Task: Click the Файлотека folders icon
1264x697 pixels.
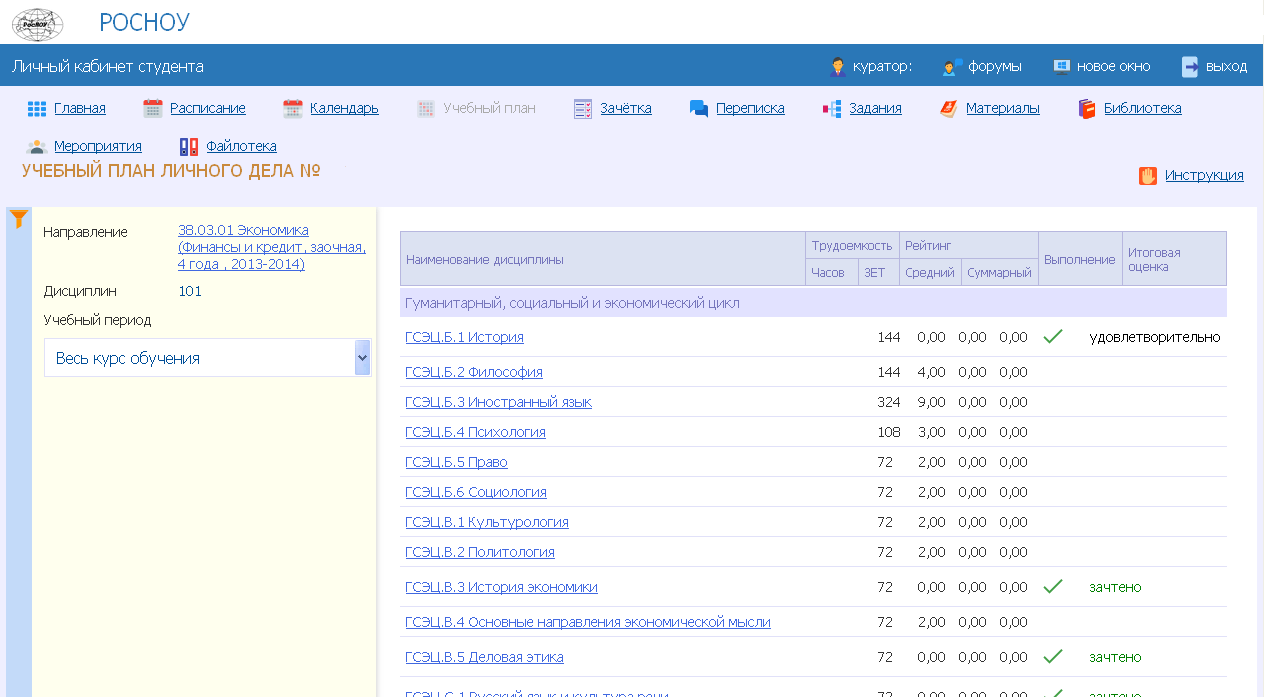Action: [x=189, y=147]
